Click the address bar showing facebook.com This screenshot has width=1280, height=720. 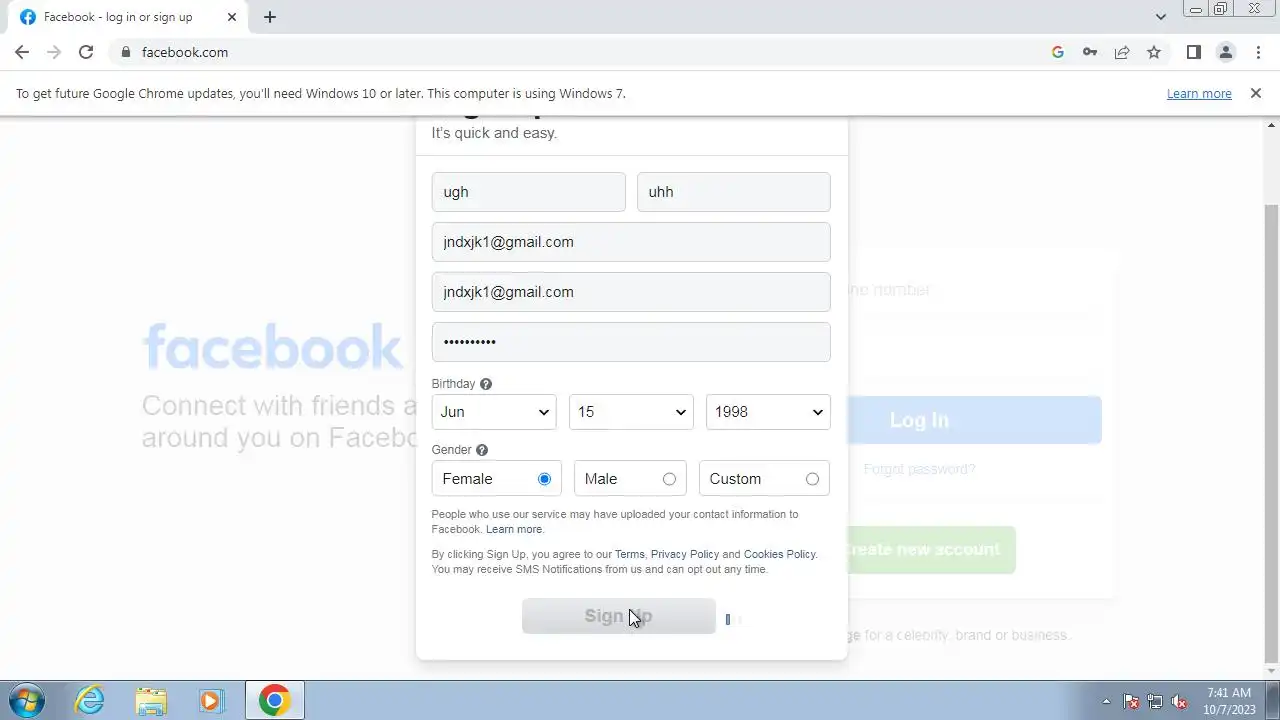pos(580,52)
